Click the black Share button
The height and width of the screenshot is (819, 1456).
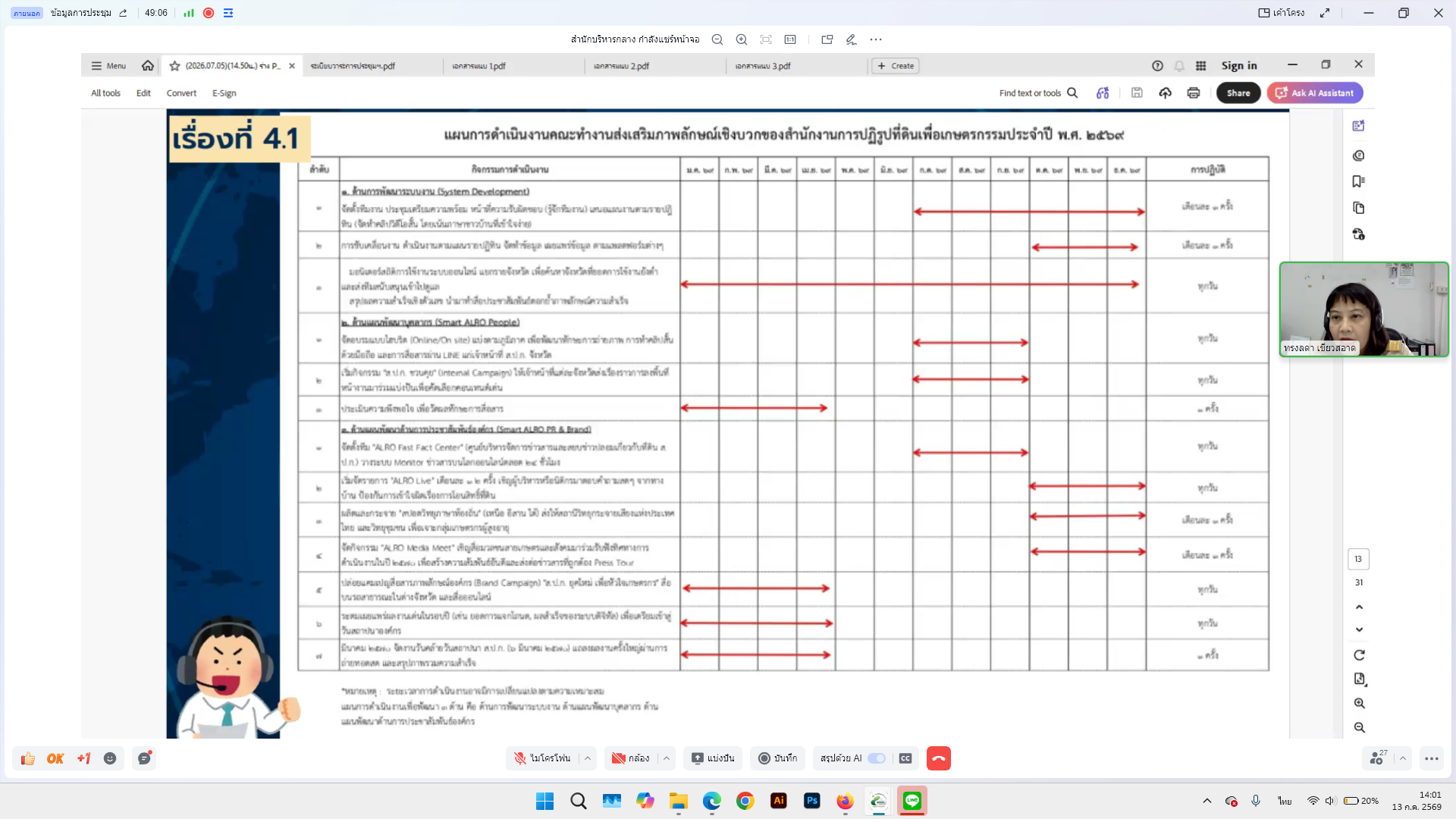[1238, 93]
